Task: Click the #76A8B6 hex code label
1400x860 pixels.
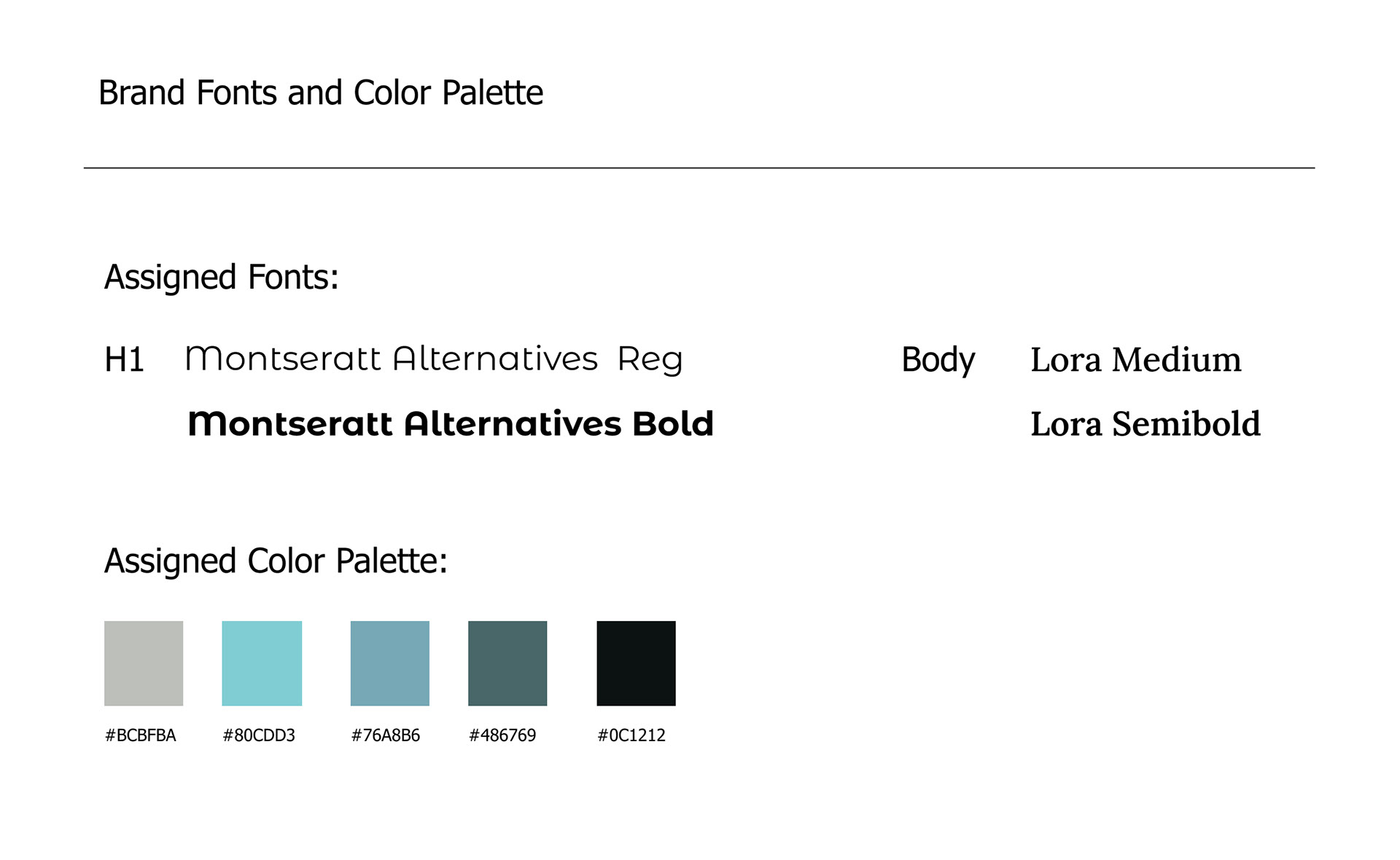Action: click(386, 735)
